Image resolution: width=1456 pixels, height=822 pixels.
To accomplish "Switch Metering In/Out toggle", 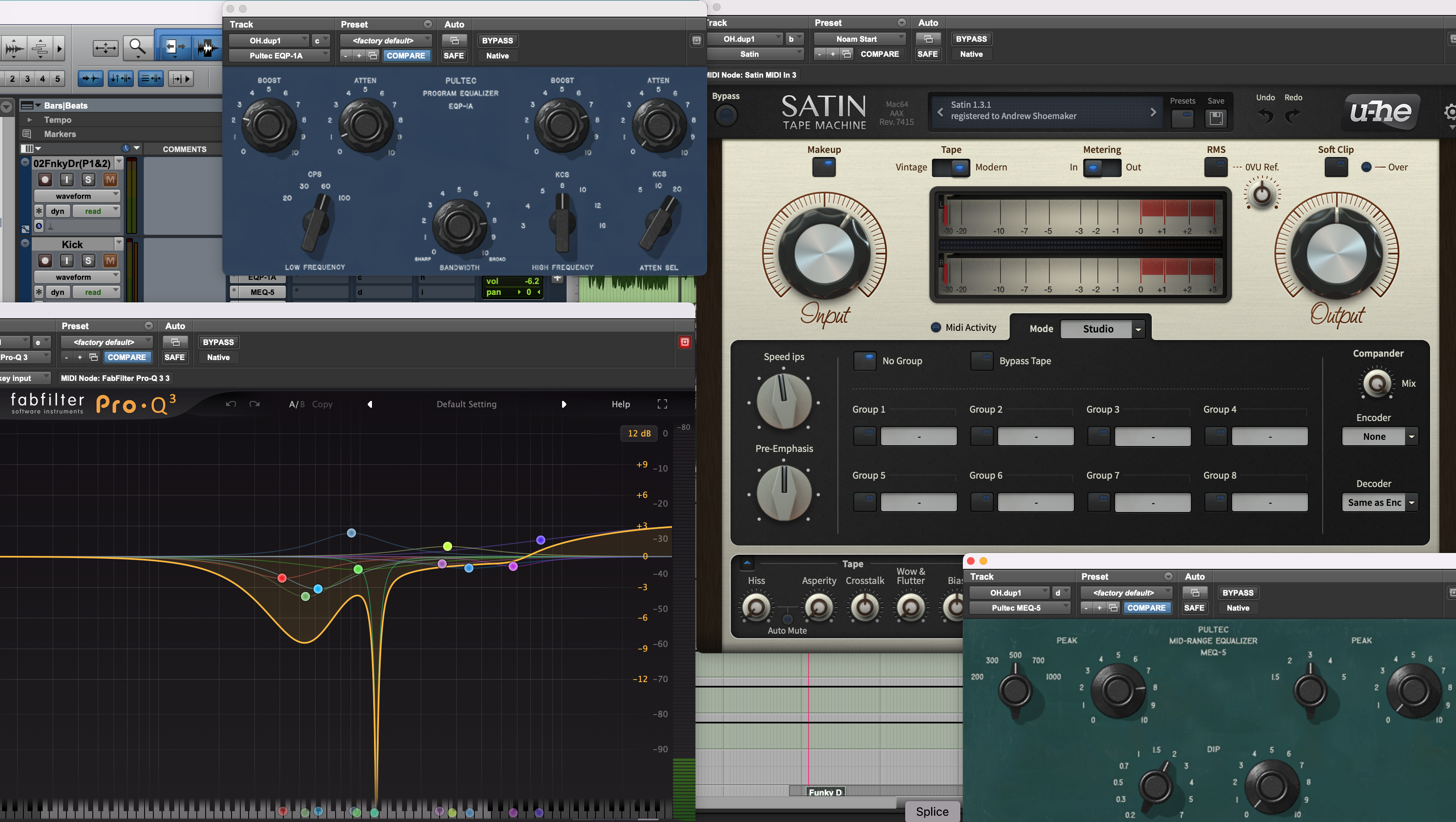I will [x=1102, y=167].
